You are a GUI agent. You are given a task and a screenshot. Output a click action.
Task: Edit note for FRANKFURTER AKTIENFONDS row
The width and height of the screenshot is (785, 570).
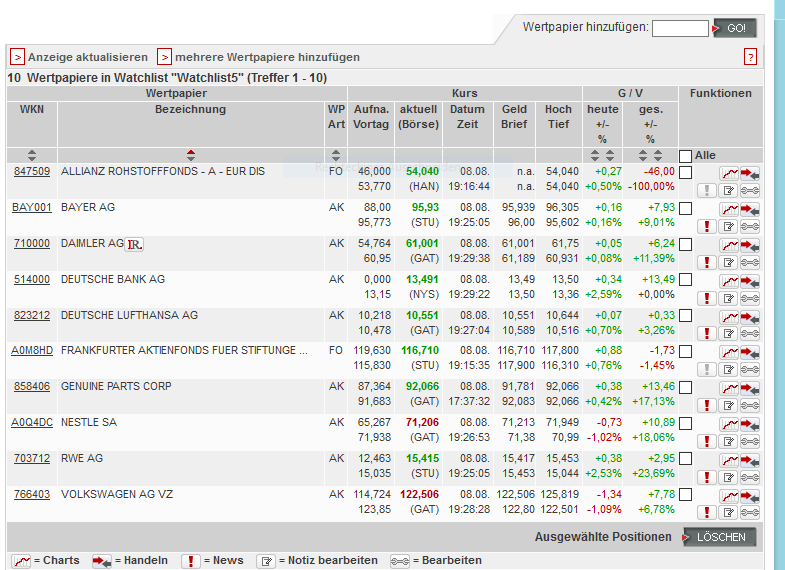[x=728, y=369]
